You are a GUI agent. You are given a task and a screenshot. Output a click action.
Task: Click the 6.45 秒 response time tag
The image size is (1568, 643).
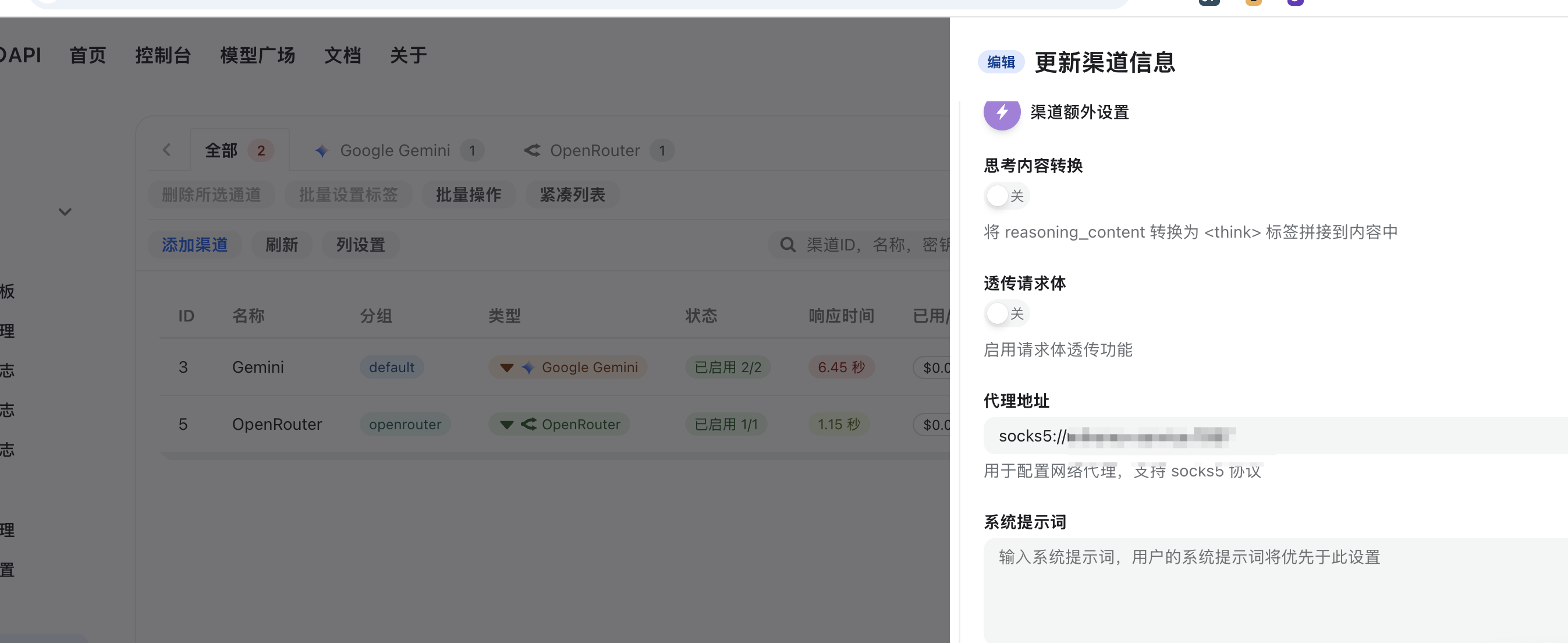click(x=841, y=367)
